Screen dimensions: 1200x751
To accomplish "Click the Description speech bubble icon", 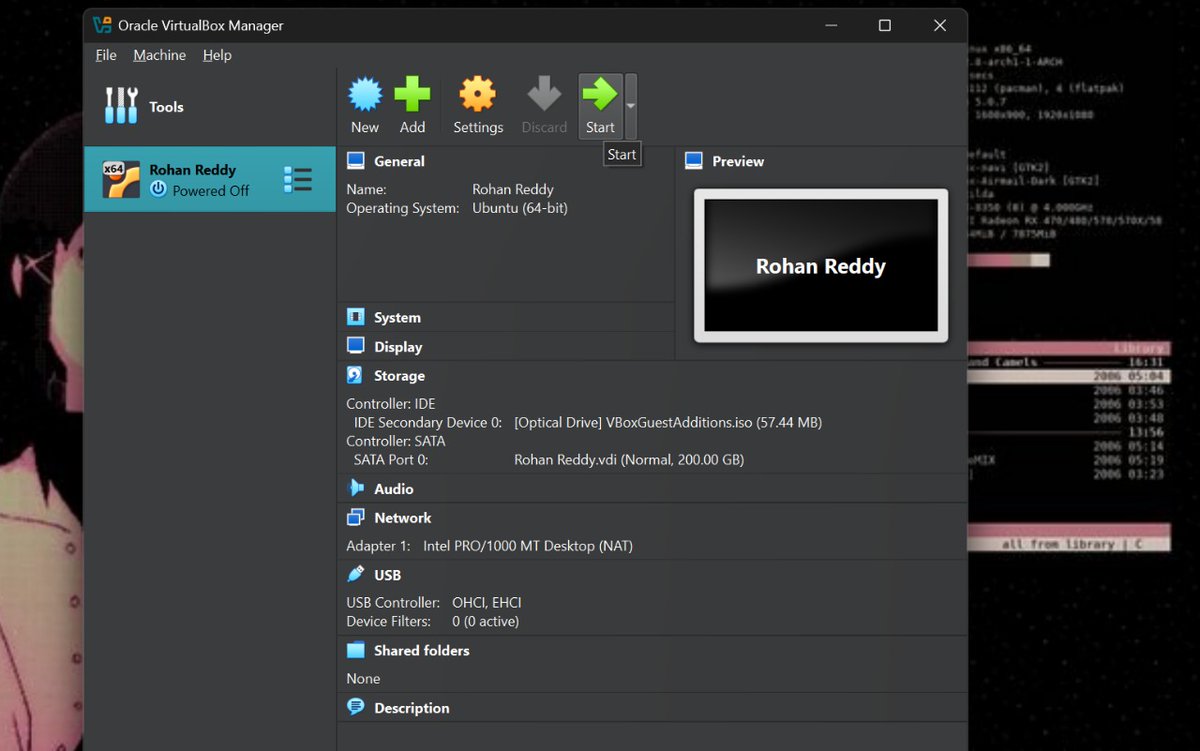I will [x=356, y=707].
